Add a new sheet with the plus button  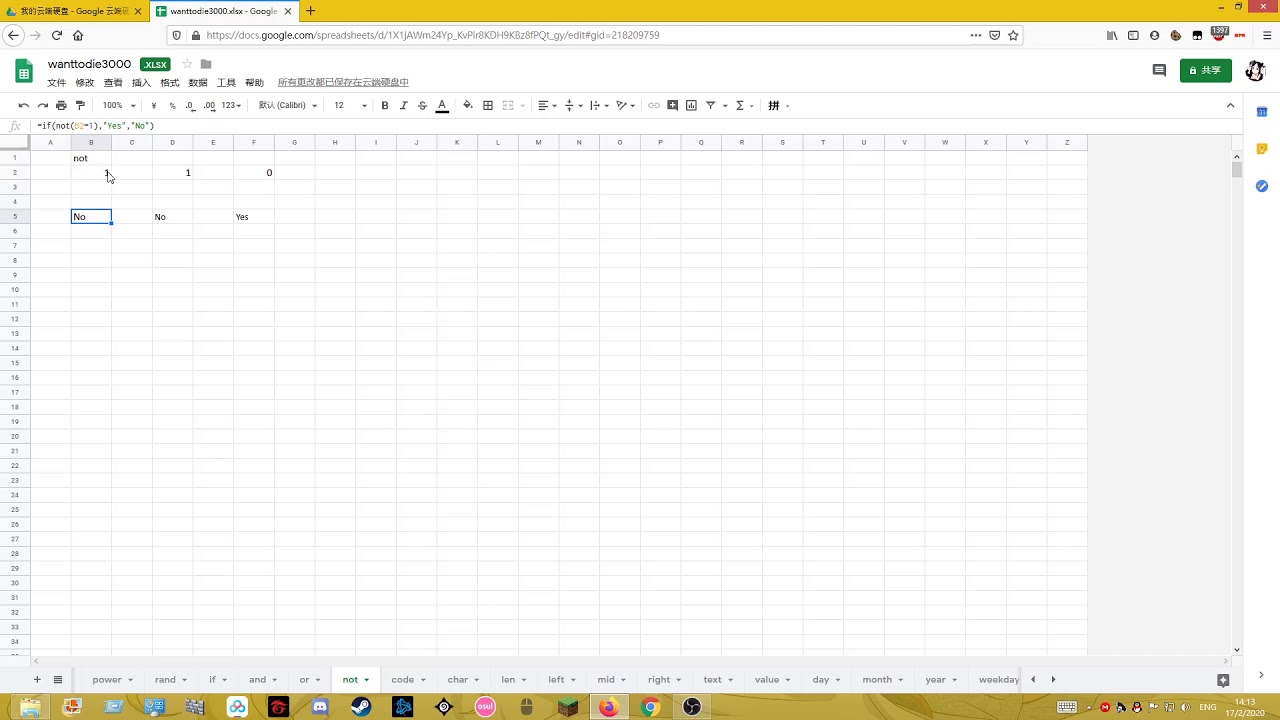tap(37, 679)
